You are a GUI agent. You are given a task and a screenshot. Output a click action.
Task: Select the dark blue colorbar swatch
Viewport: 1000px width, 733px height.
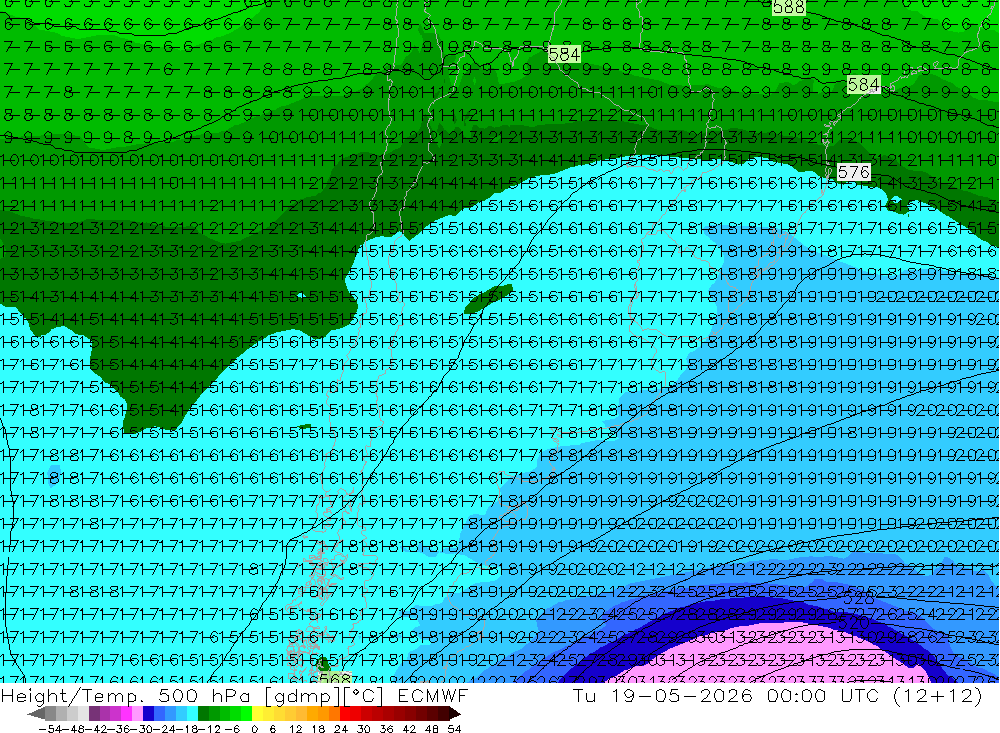click(x=149, y=714)
